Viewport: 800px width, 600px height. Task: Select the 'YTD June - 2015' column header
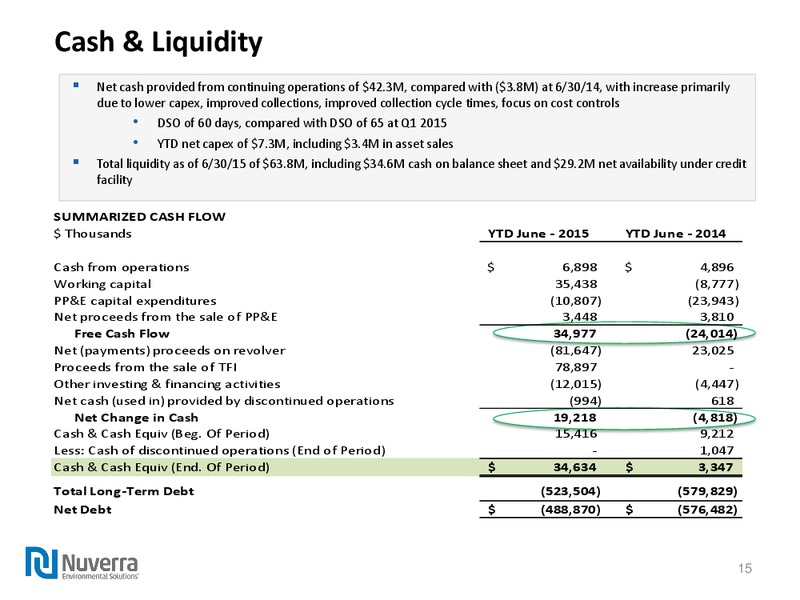click(x=538, y=234)
